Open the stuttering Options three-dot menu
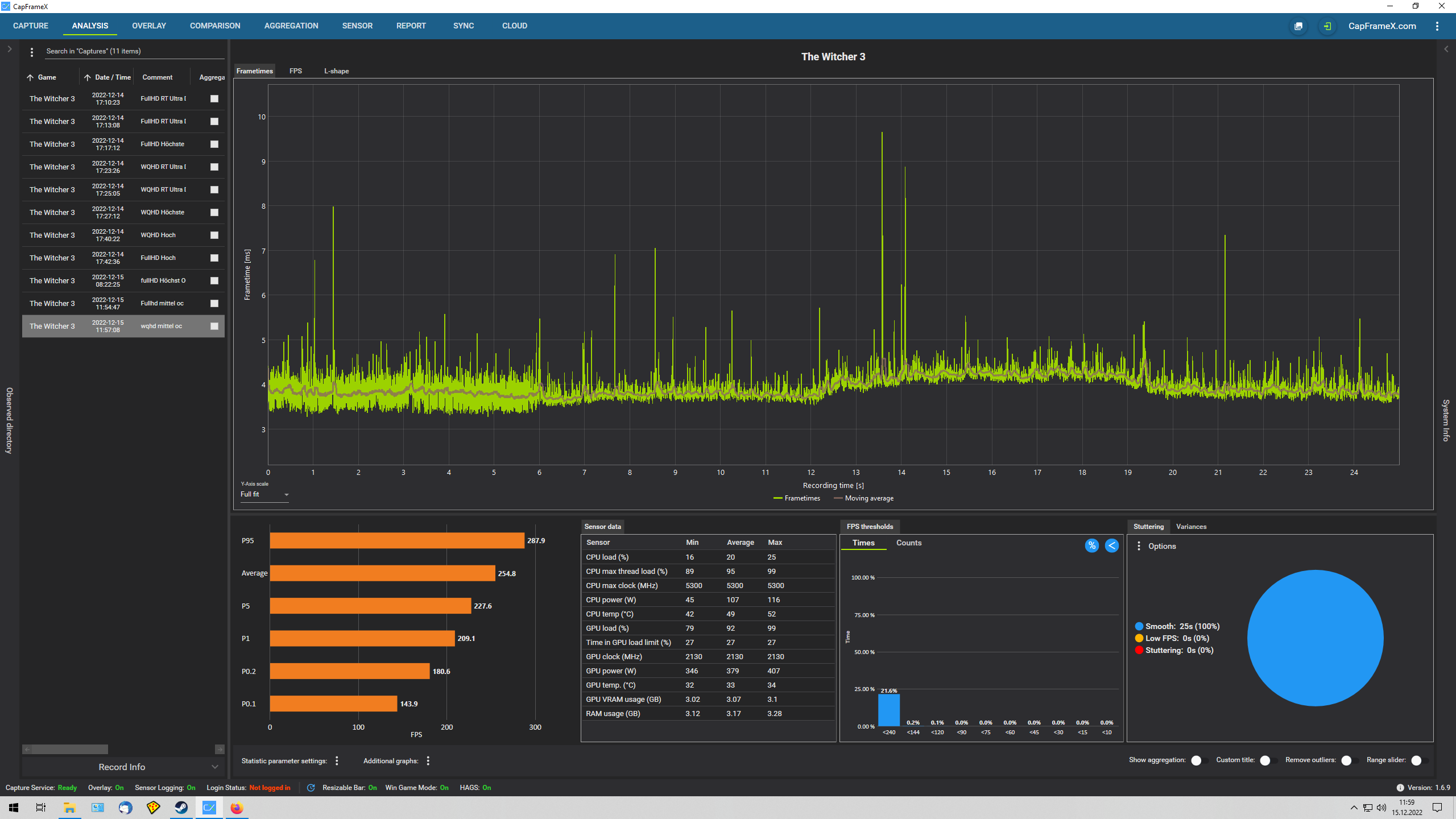The height and width of the screenshot is (819, 1456). tap(1139, 546)
